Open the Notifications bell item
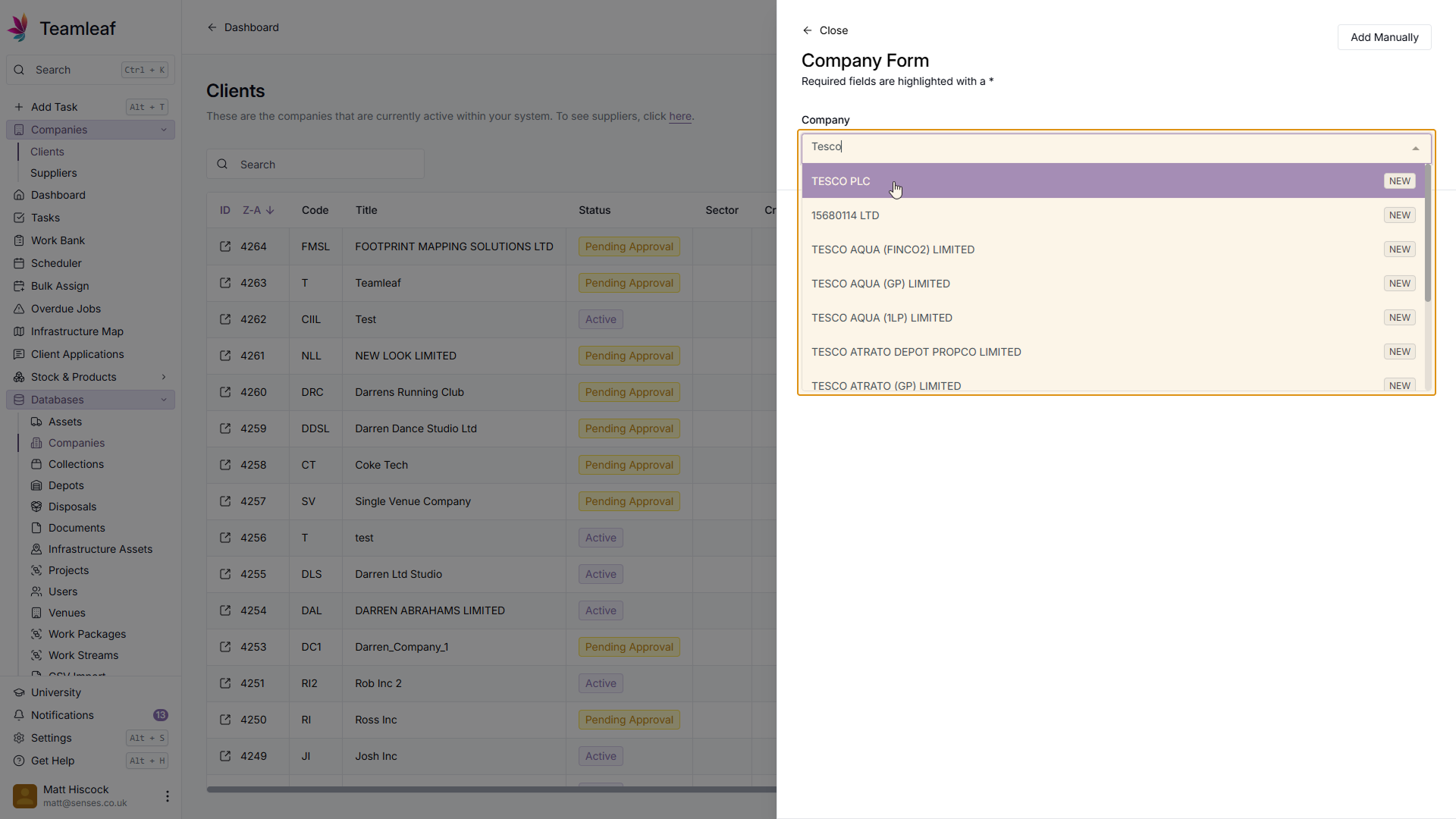Image resolution: width=1456 pixels, height=819 pixels. (62, 715)
